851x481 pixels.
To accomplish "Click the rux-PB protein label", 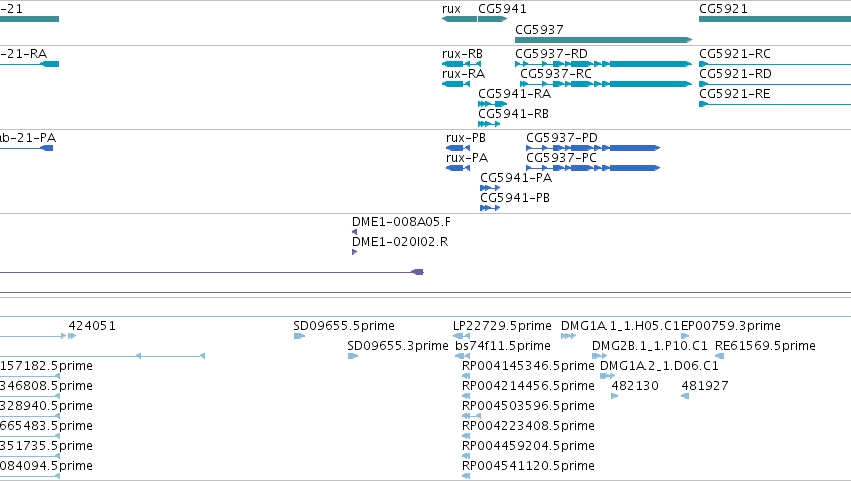I will point(466,138).
